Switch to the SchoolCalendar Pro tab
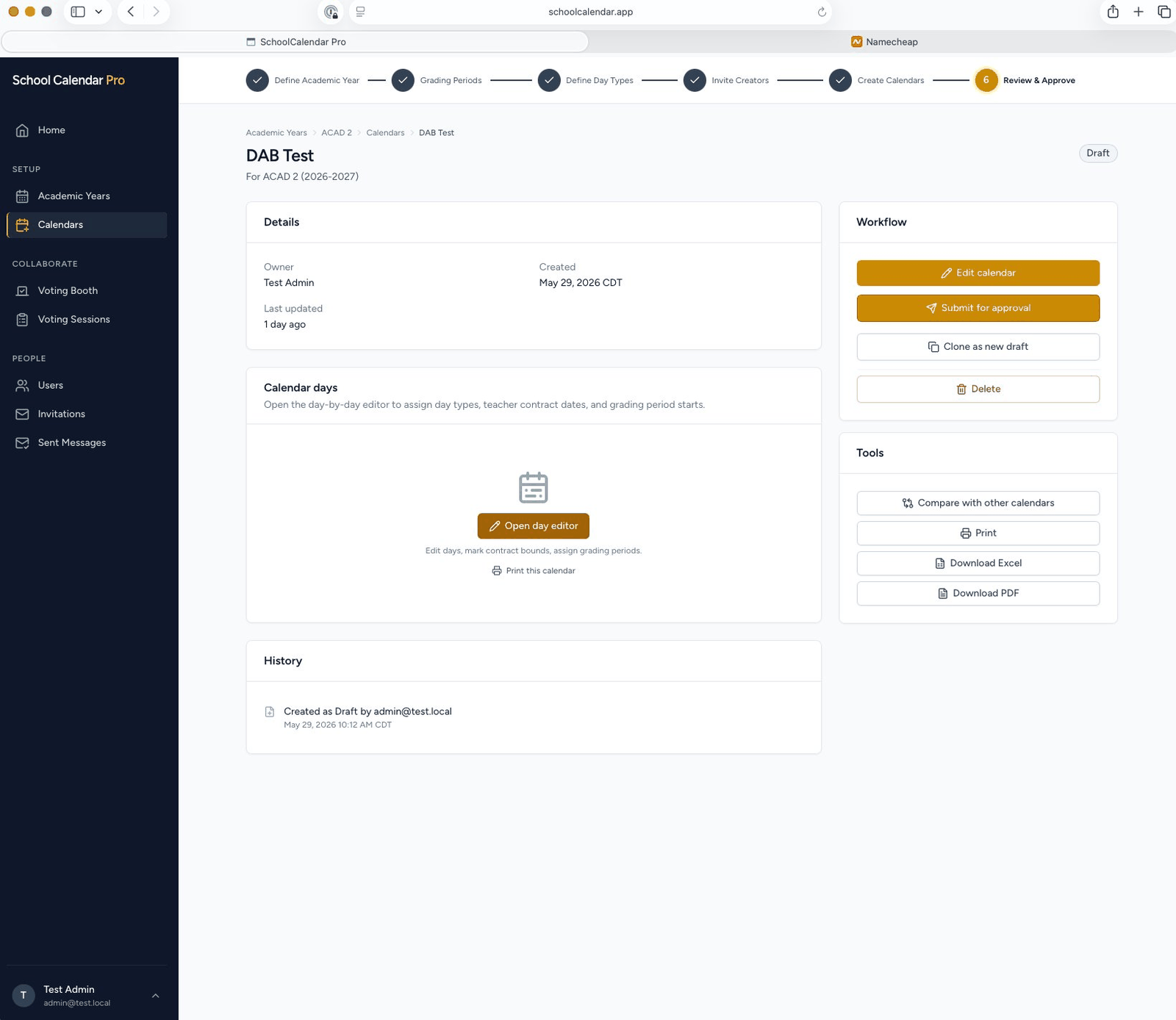Image resolution: width=1176 pixels, height=1020 pixels. click(x=295, y=42)
